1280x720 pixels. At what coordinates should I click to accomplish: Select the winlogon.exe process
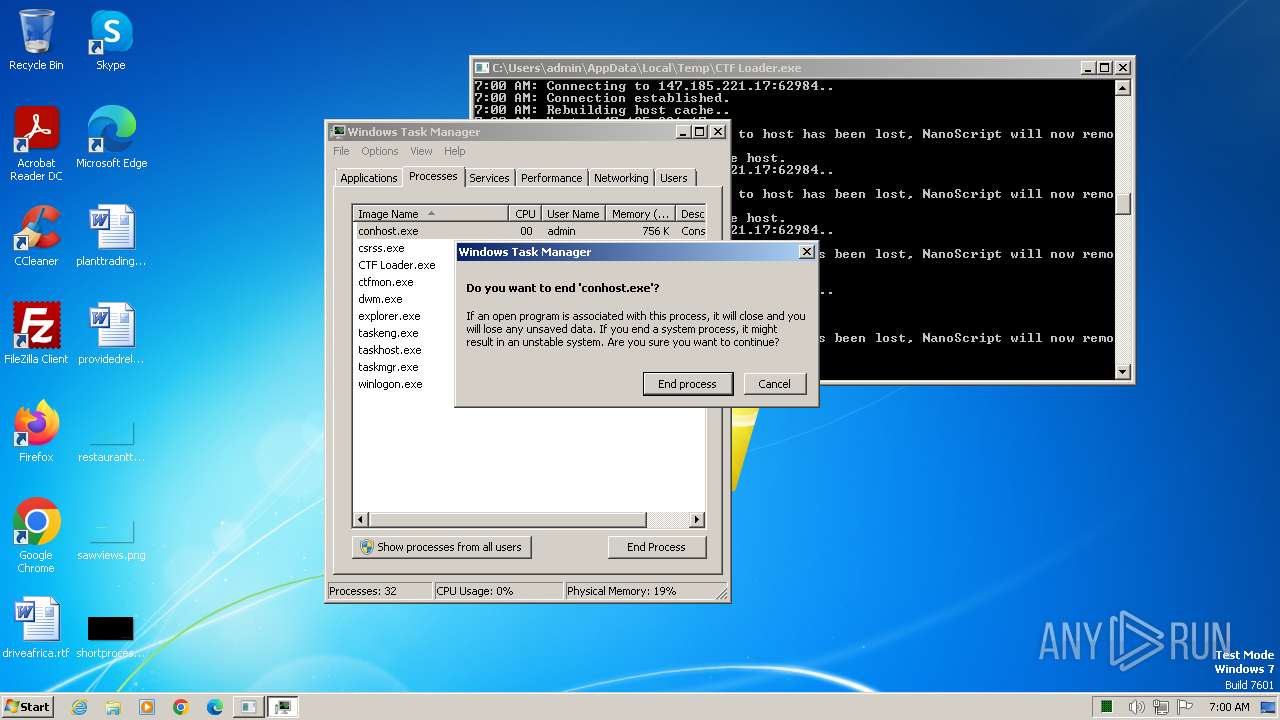390,384
